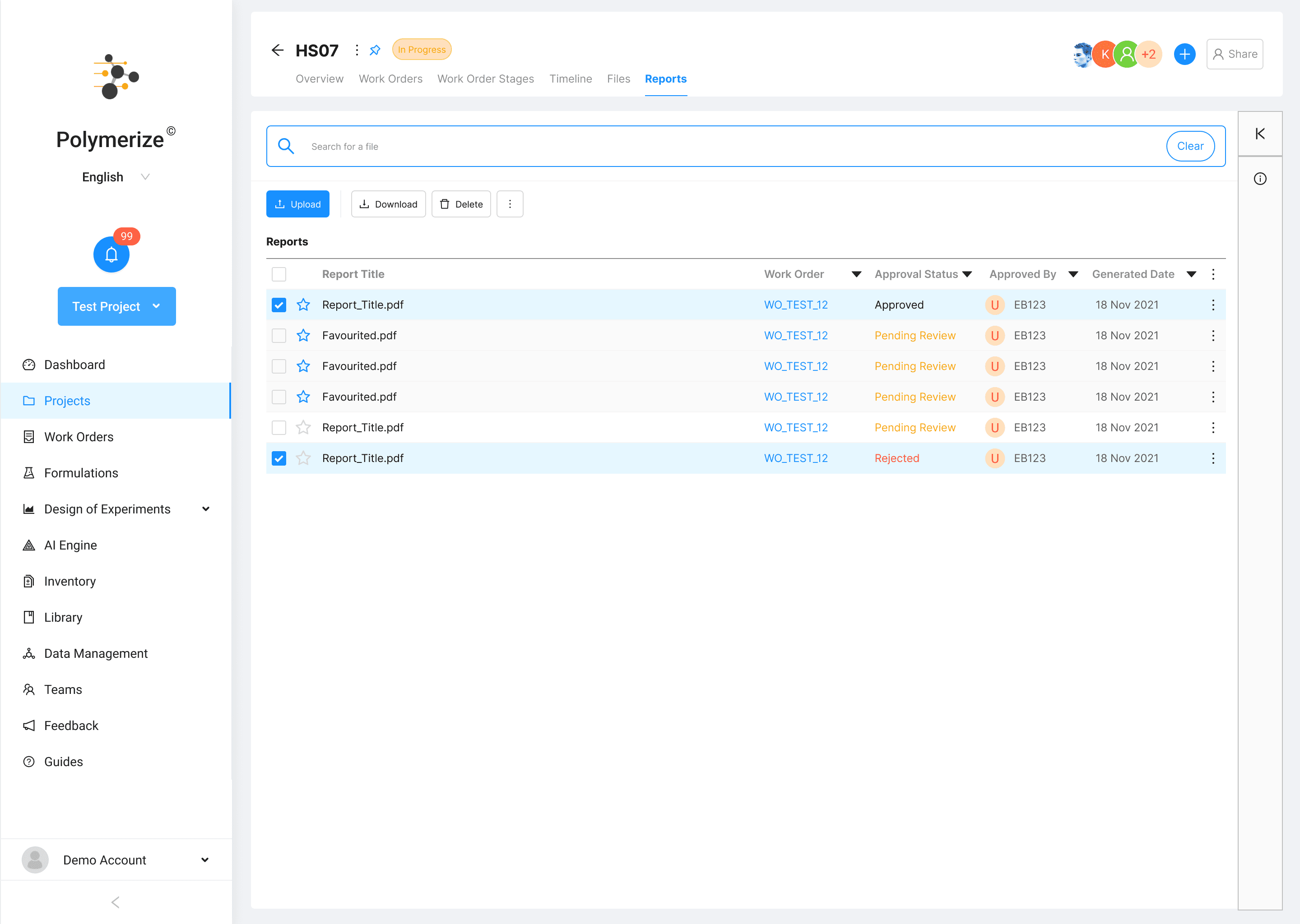Go back using the arrow beside HS07
Image resolution: width=1300 pixels, height=924 pixels.
(x=277, y=50)
